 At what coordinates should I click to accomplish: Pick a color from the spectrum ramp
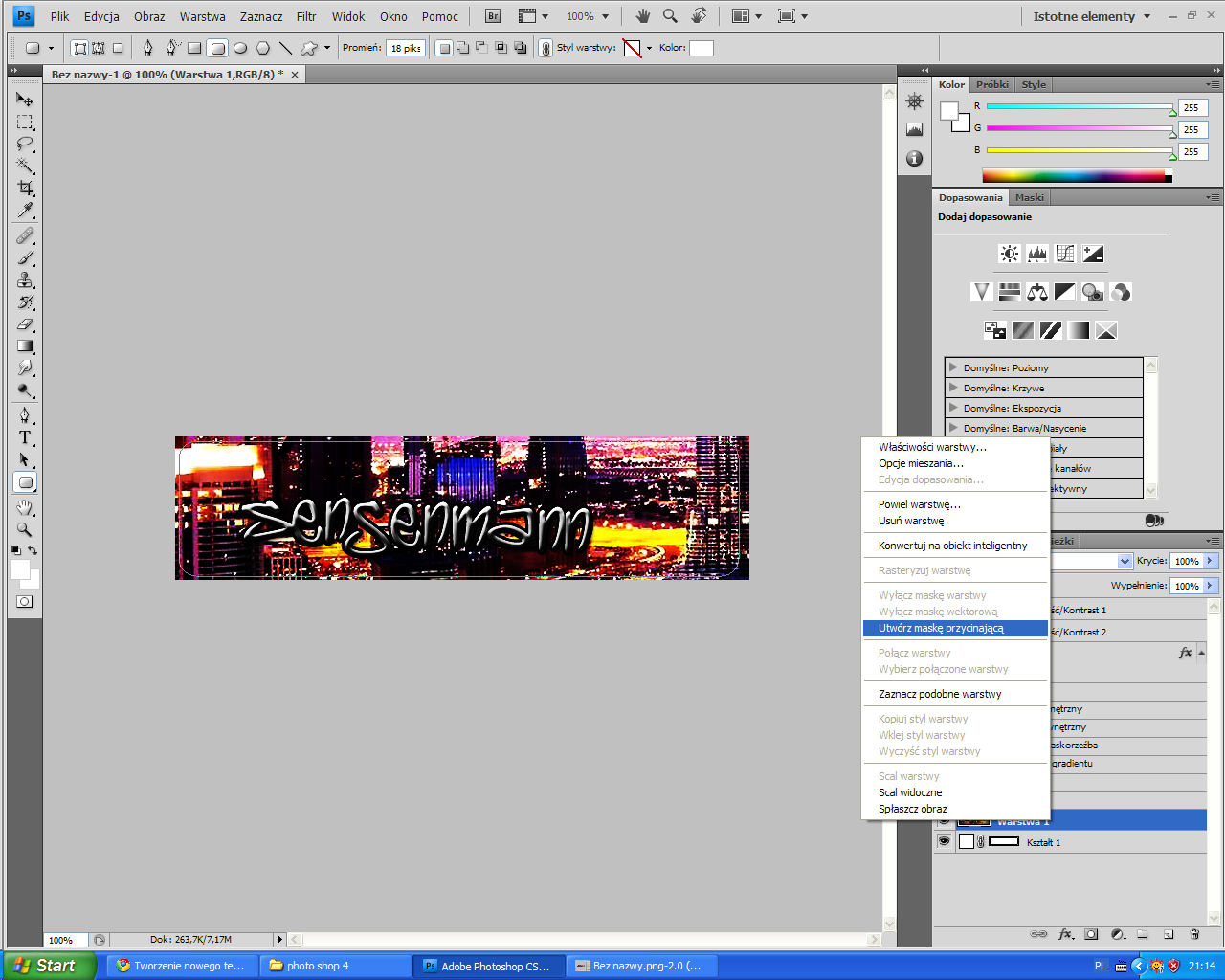[1077, 176]
